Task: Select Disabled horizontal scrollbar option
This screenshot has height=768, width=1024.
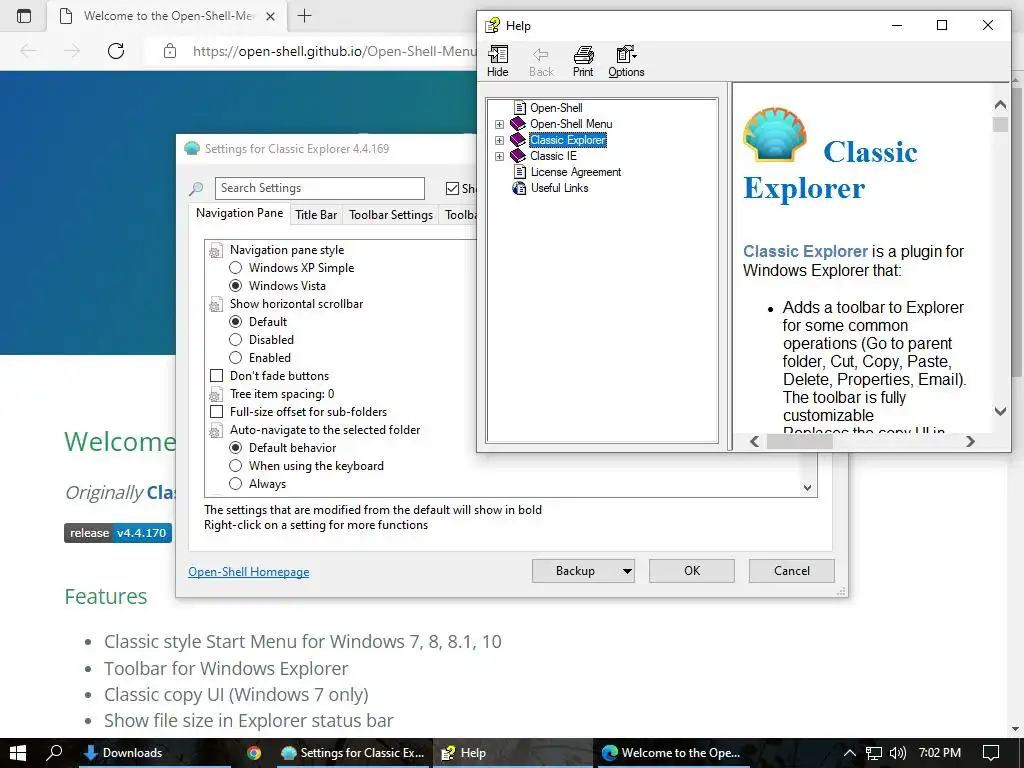Action: 236,340
